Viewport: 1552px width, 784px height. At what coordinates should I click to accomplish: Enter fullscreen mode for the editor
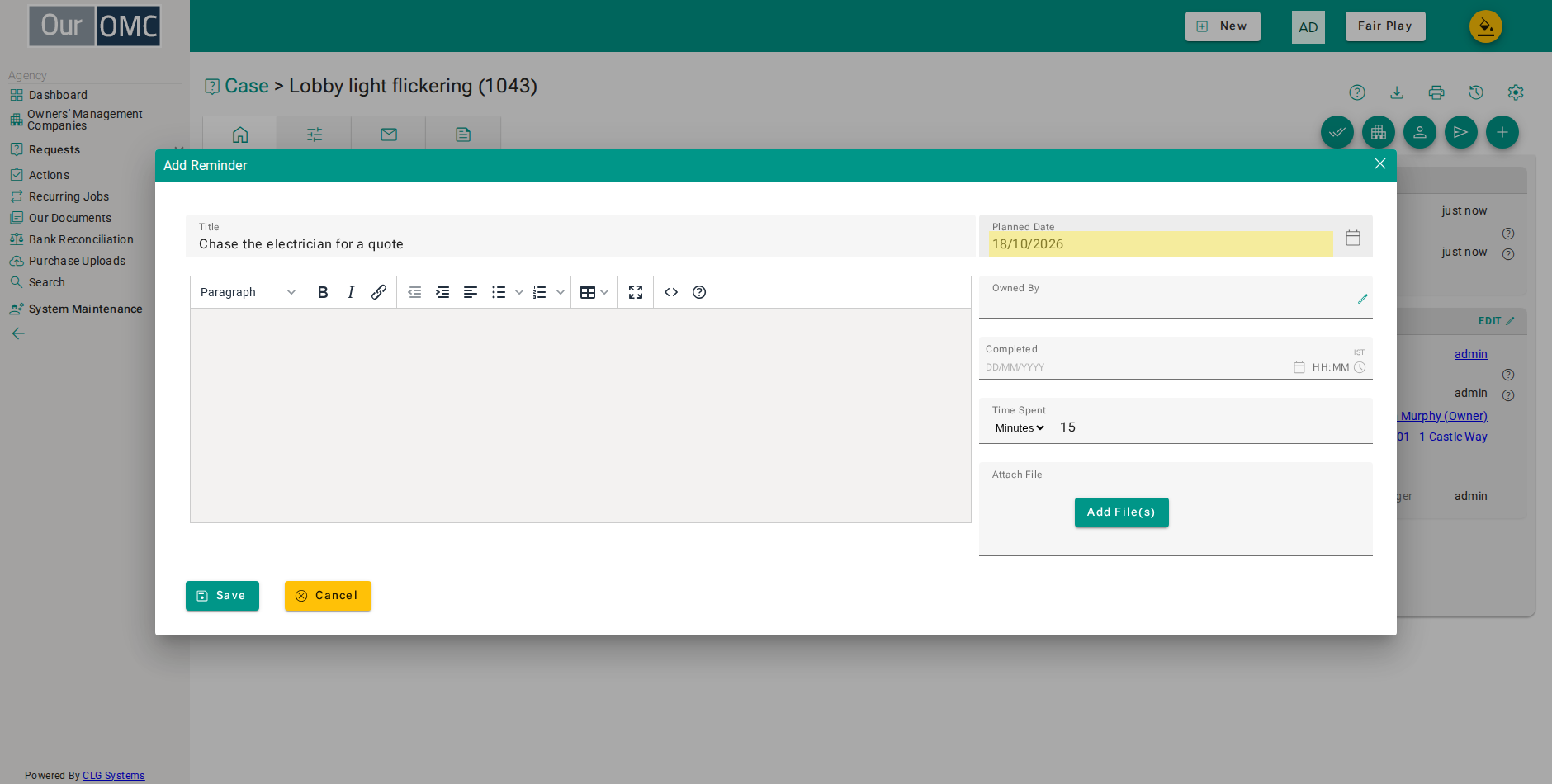point(636,292)
